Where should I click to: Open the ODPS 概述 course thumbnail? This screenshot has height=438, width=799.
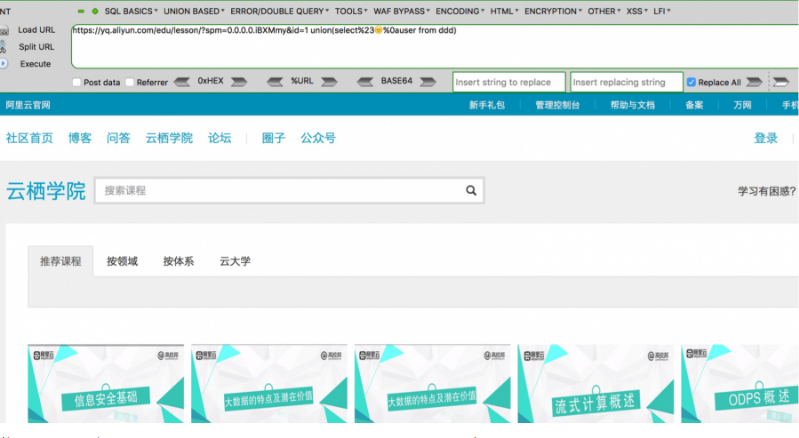(740, 384)
